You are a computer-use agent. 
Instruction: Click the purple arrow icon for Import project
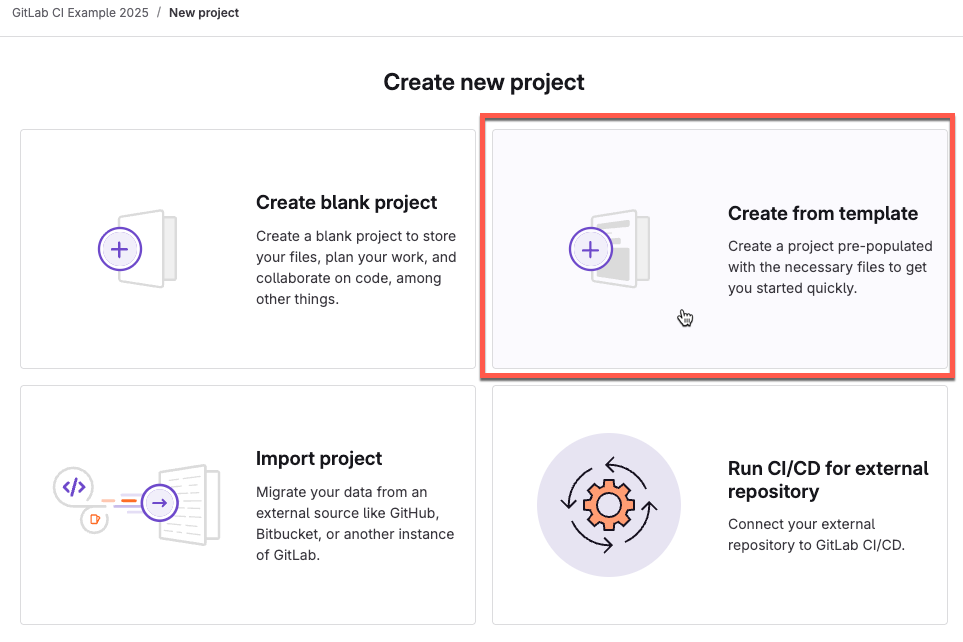click(159, 503)
